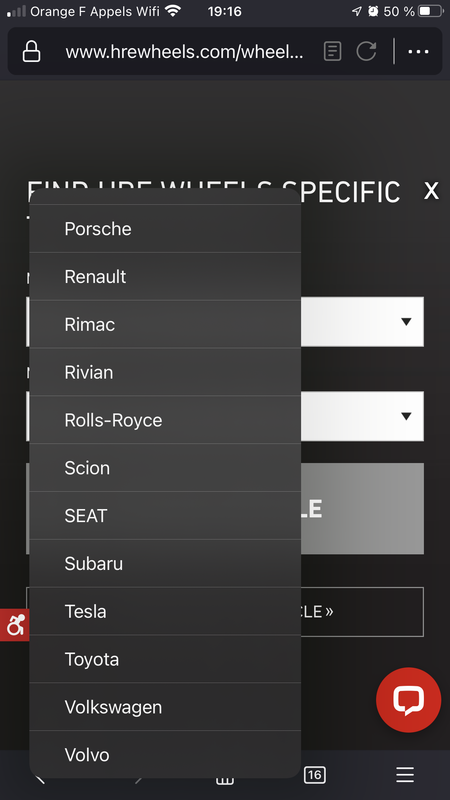Open the red live chat bubble
This screenshot has width=450, height=800.
pyautogui.click(x=409, y=699)
